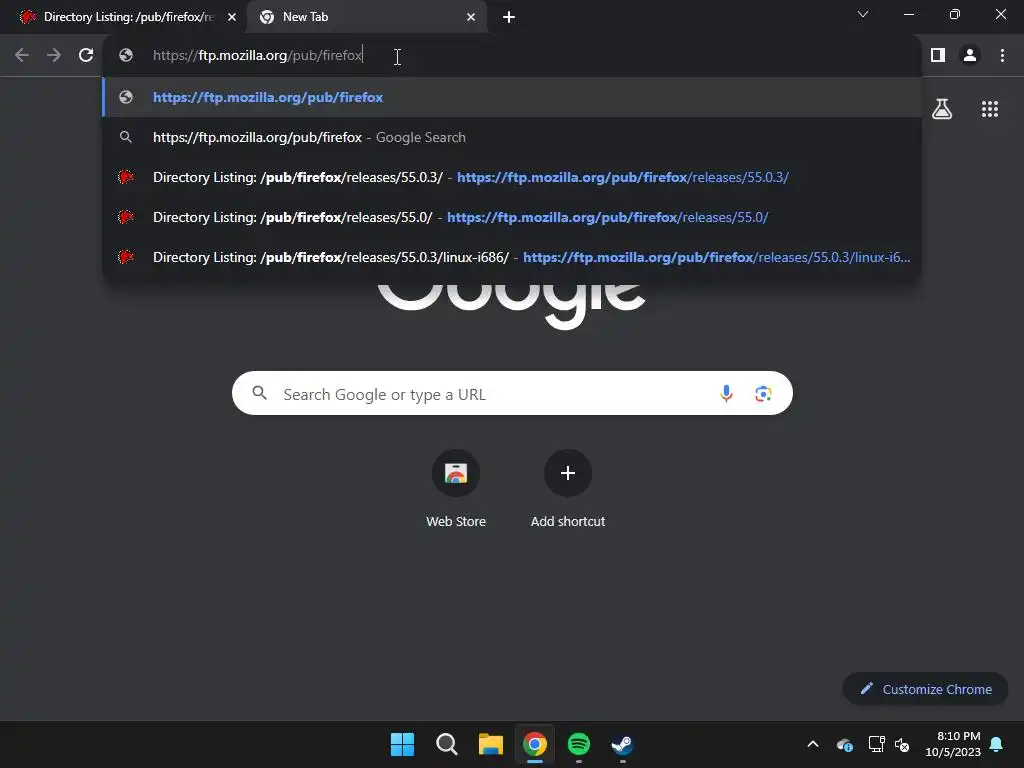
Task: Open the notifications bell
Action: (x=997, y=744)
